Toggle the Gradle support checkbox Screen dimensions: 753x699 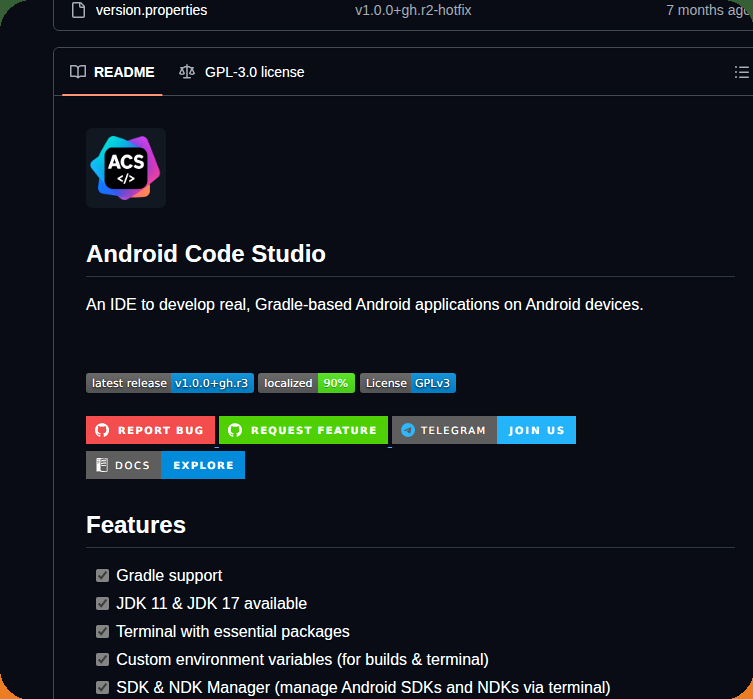102,575
